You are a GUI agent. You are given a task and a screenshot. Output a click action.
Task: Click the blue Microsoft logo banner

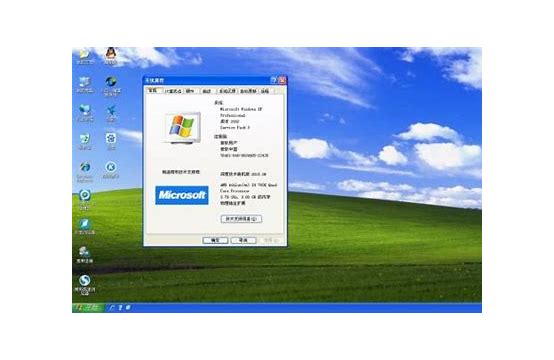pos(182,195)
